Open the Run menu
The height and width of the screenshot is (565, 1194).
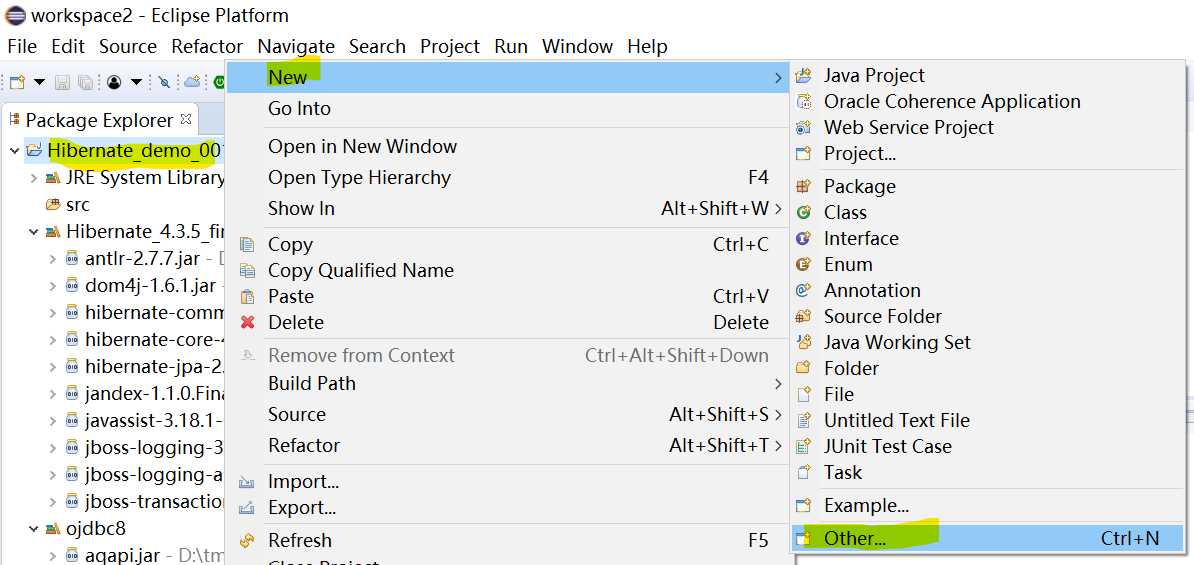(x=511, y=46)
